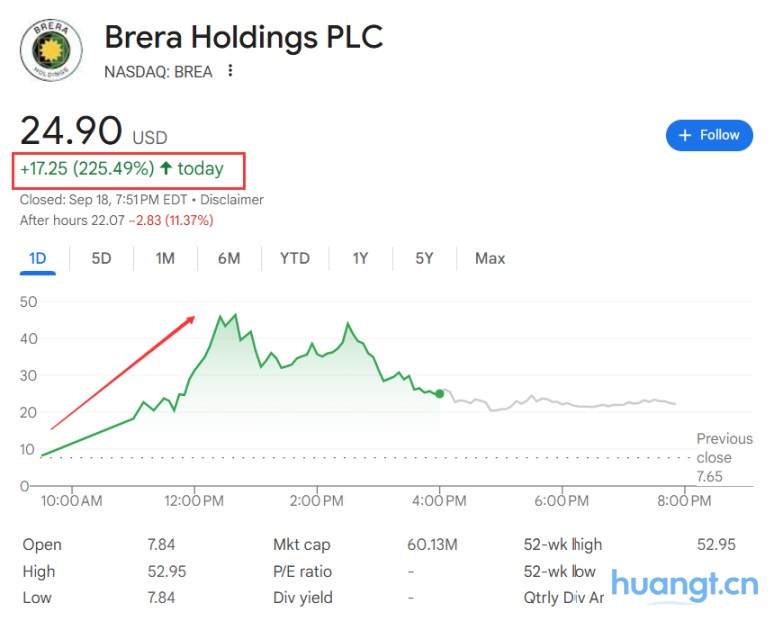This screenshot has height=630, width=774.
Task: Click the Mkt cap value 60.13M
Action: tap(432, 545)
